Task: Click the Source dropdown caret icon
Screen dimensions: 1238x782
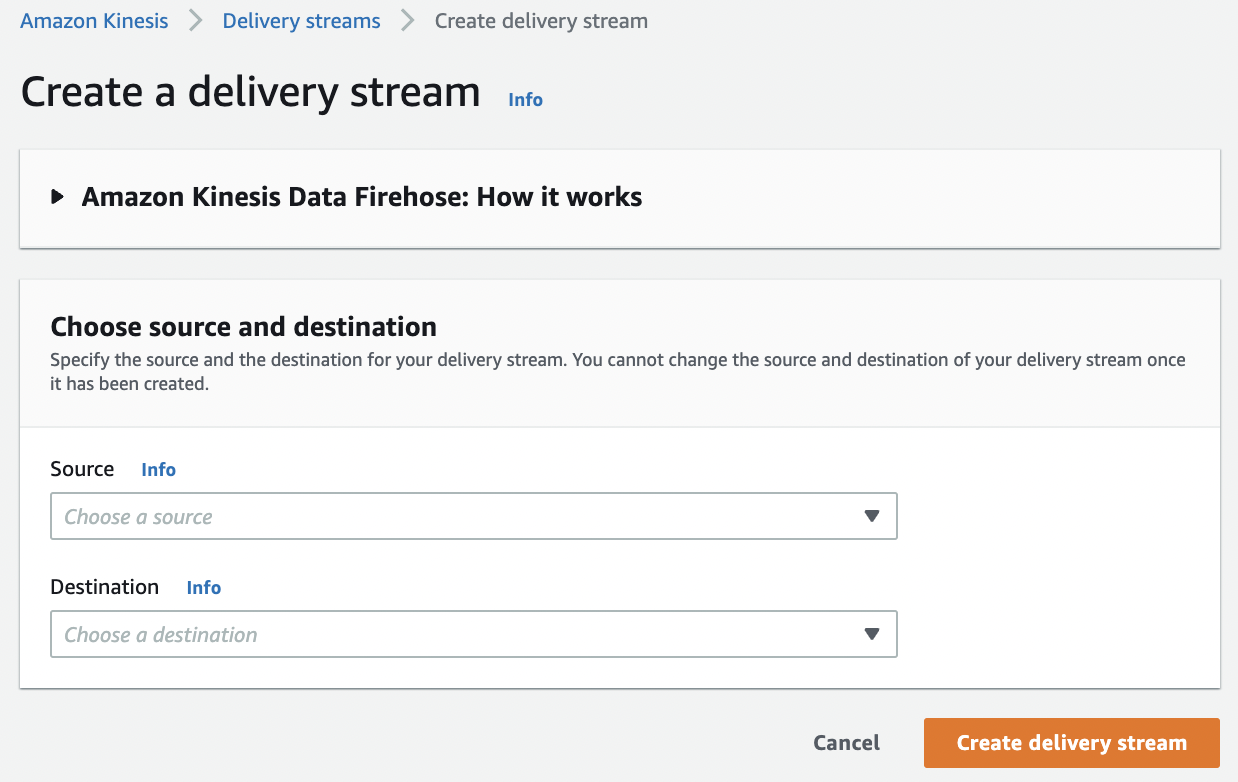Action: coord(871,516)
